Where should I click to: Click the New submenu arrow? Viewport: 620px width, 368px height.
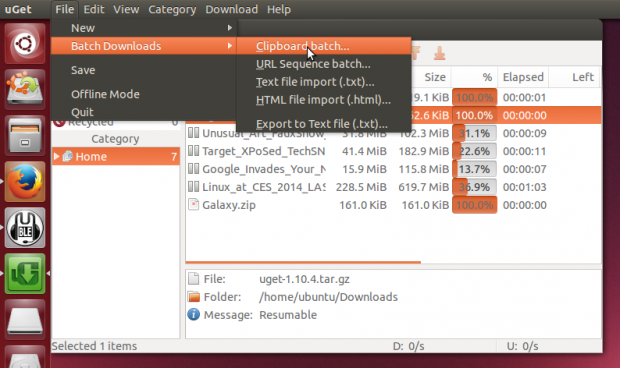(229, 28)
